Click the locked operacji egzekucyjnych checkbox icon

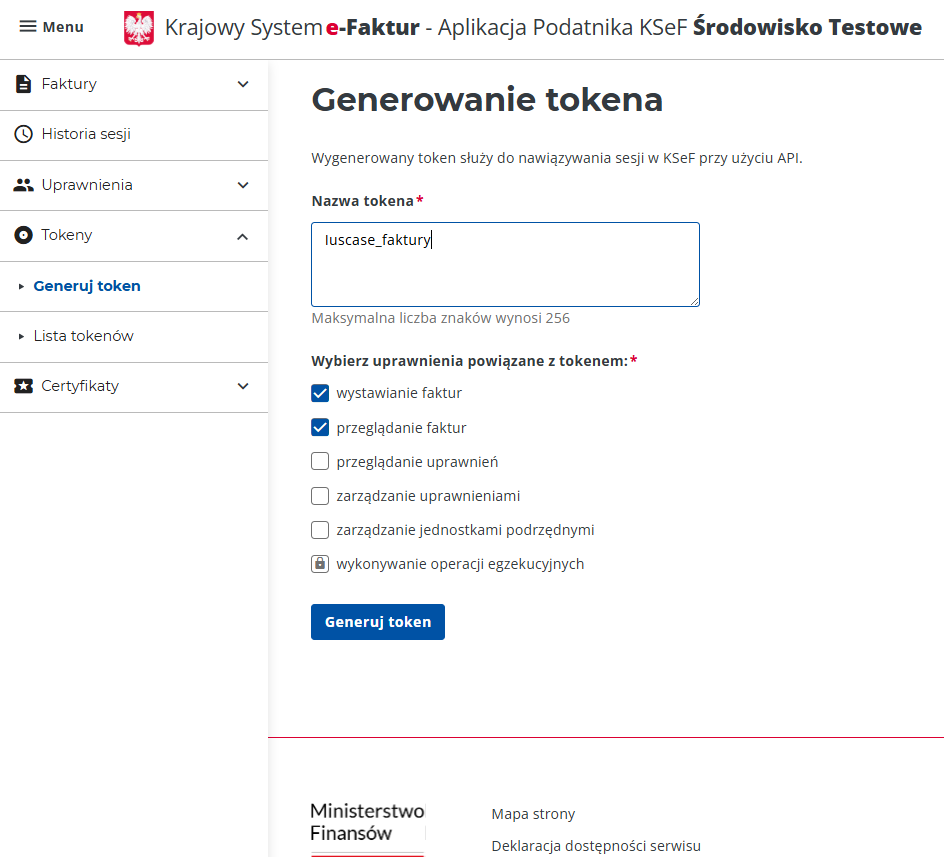[320, 564]
